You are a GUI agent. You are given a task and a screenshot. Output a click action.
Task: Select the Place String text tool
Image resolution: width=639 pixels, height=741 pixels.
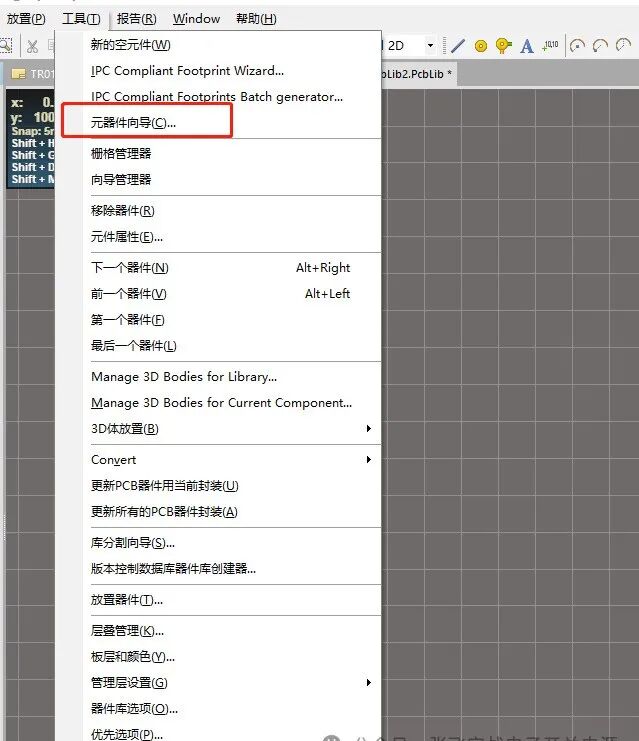[x=527, y=46]
